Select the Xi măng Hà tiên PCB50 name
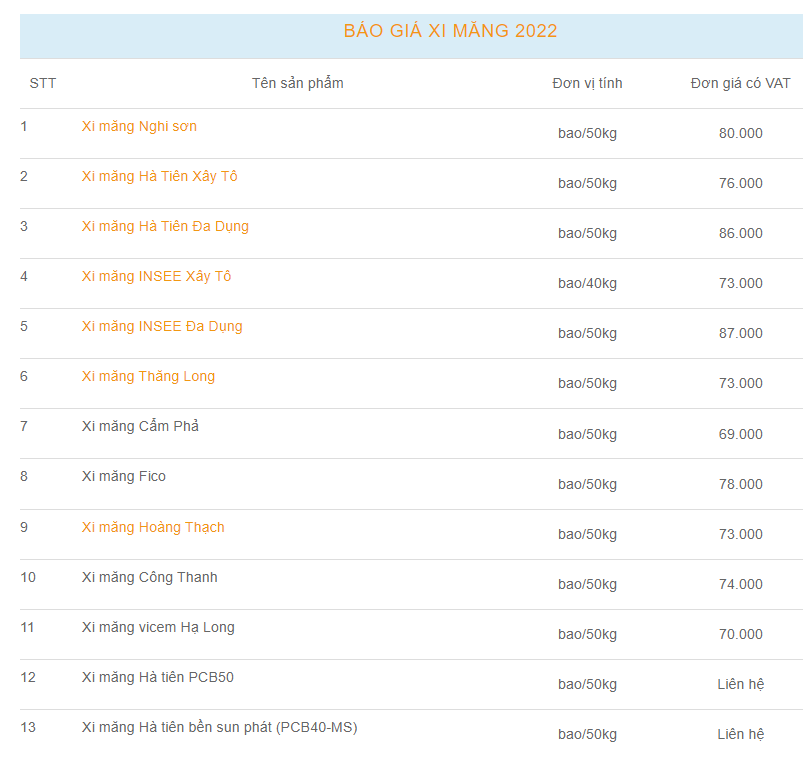Viewport: 803px width, 763px height. click(x=157, y=677)
